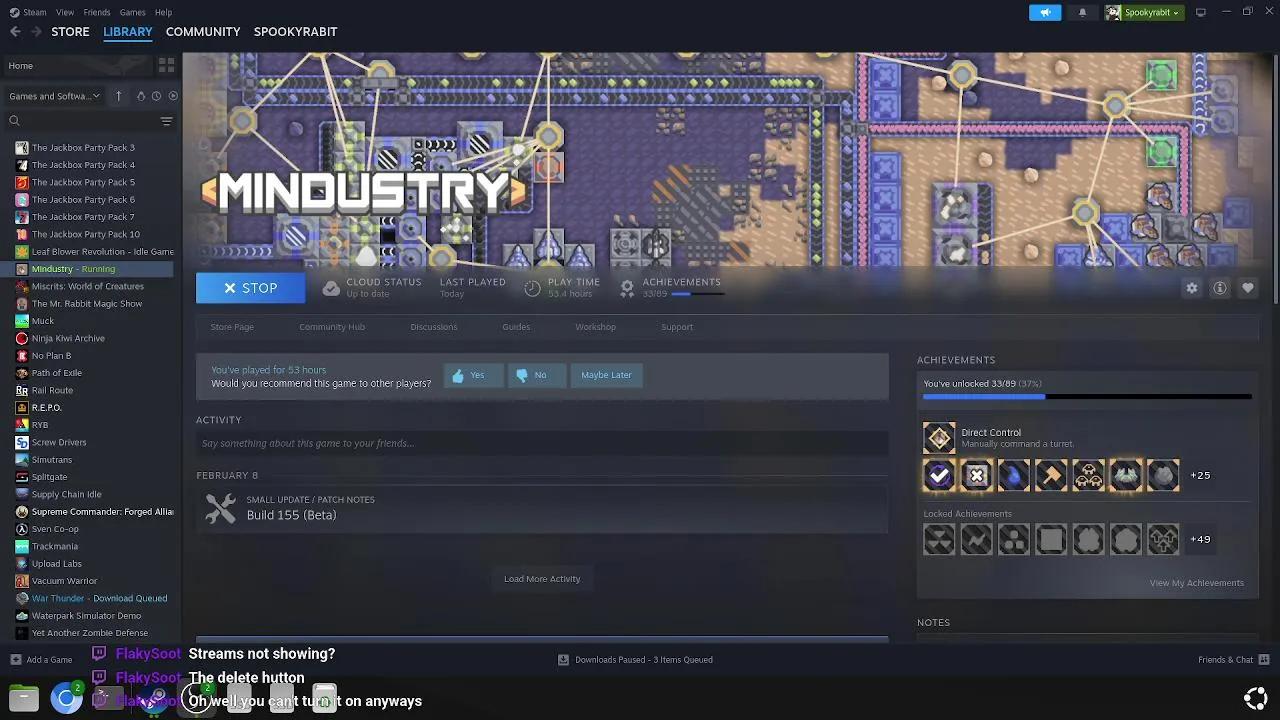Select the crossed-box unlocked achievement icon
The width and height of the screenshot is (1280, 720).
[976, 476]
